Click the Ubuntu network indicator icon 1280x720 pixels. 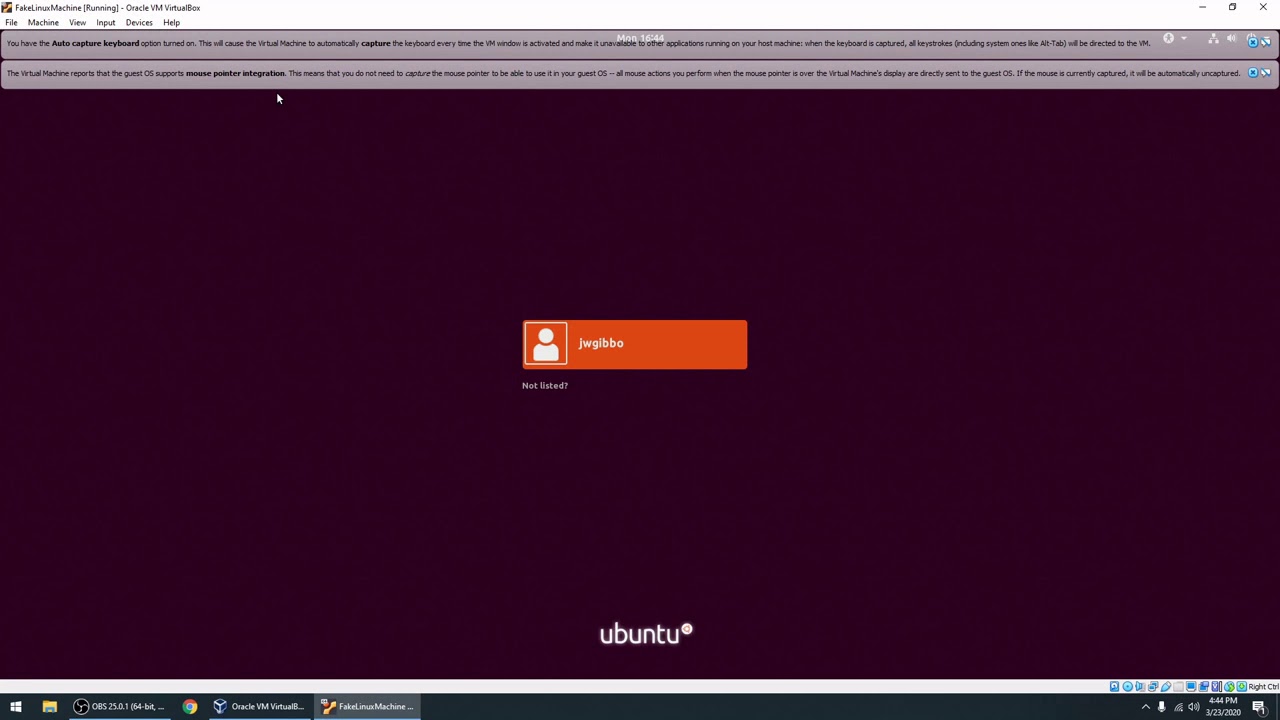(1214, 38)
